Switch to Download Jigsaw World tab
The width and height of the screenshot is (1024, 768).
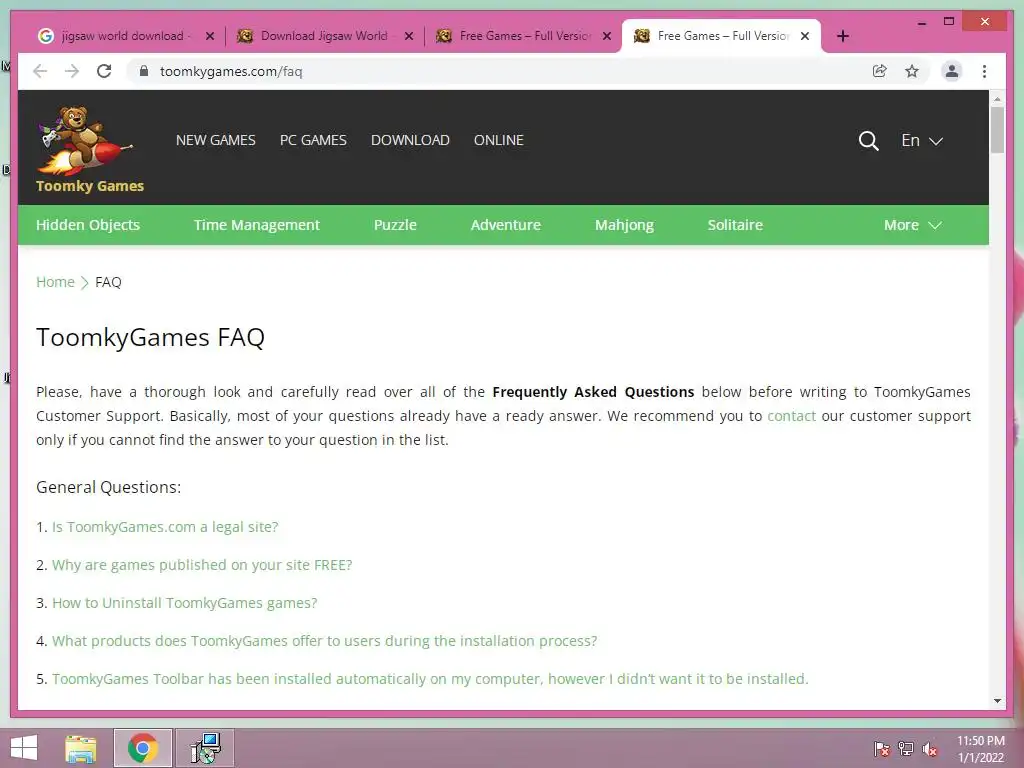(325, 36)
